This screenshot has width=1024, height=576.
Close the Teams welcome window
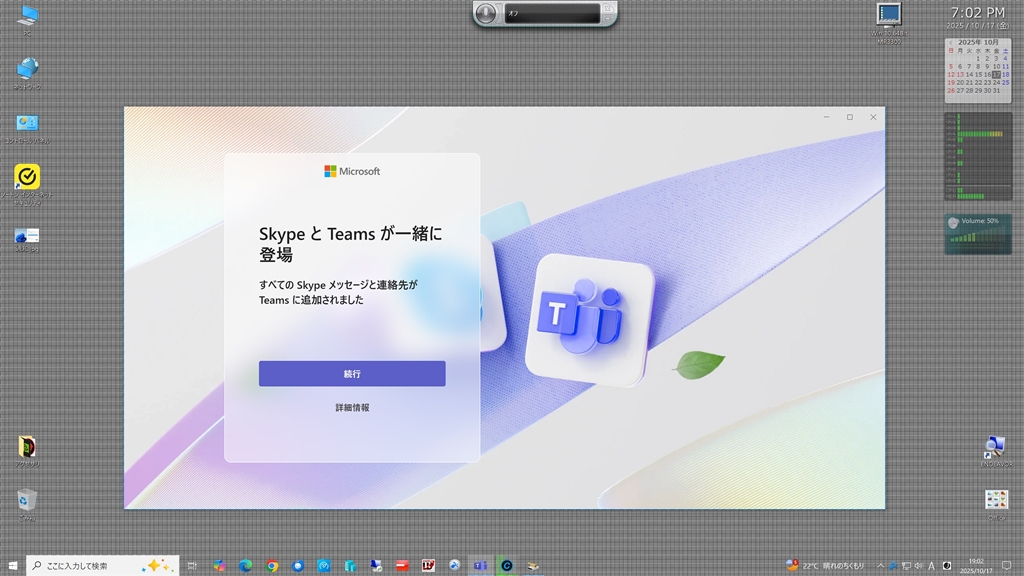pyautogui.click(x=873, y=117)
